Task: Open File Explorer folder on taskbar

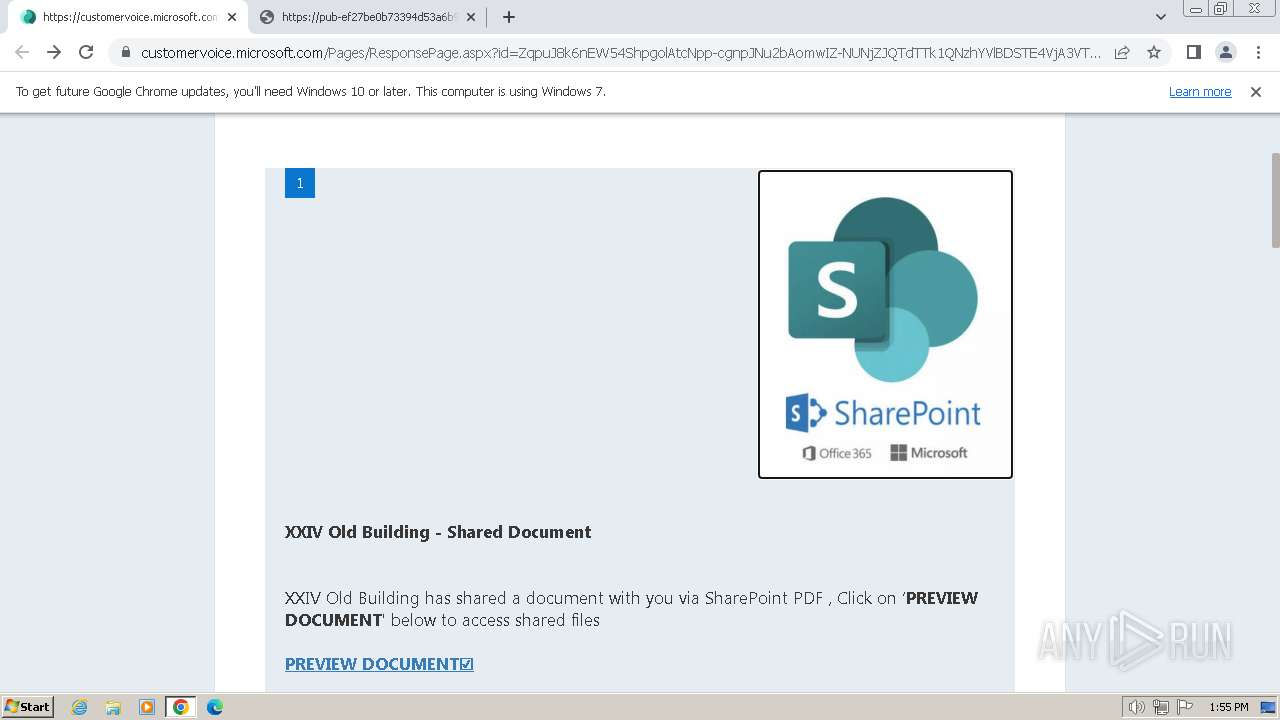Action: tap(113, 707)
